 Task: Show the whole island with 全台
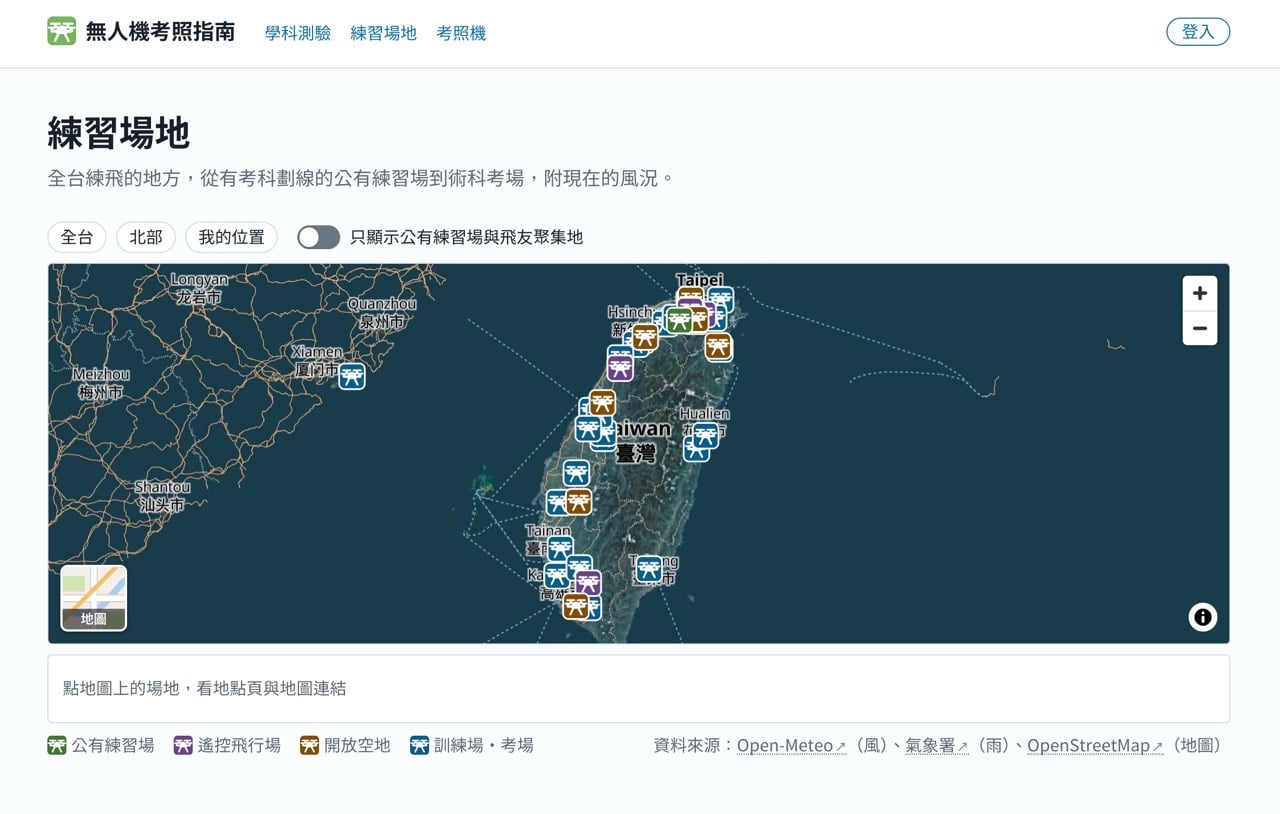[x=77, y=237]
